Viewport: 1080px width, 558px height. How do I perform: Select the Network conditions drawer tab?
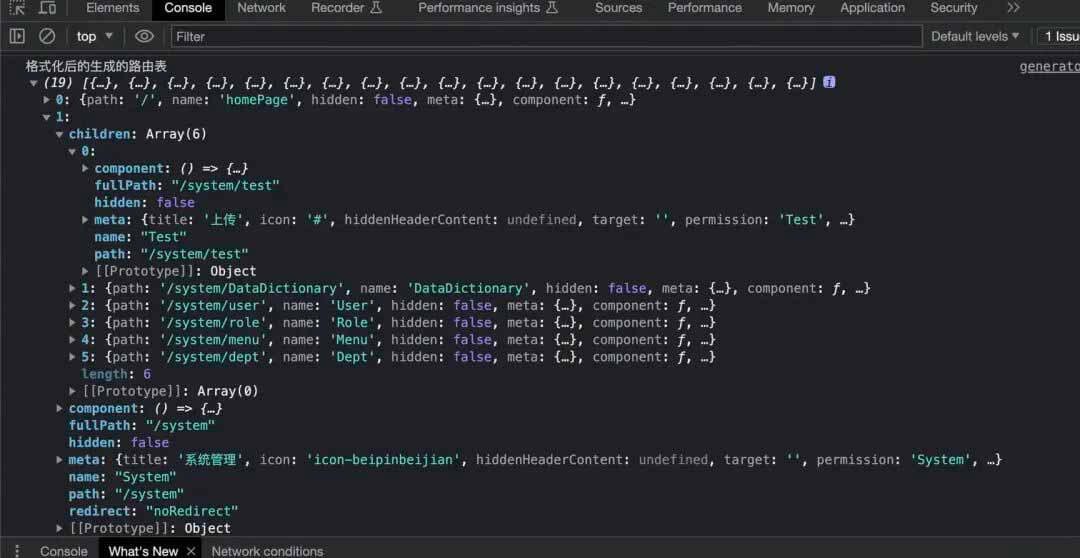point(267,550)
